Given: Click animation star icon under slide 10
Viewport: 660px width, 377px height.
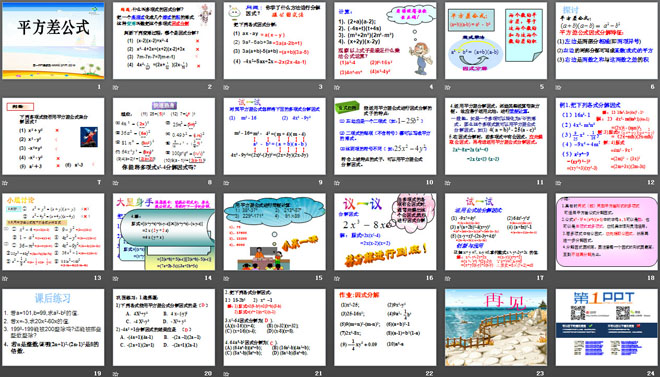Looking at the screenshot, I should (x=337, y=183).
